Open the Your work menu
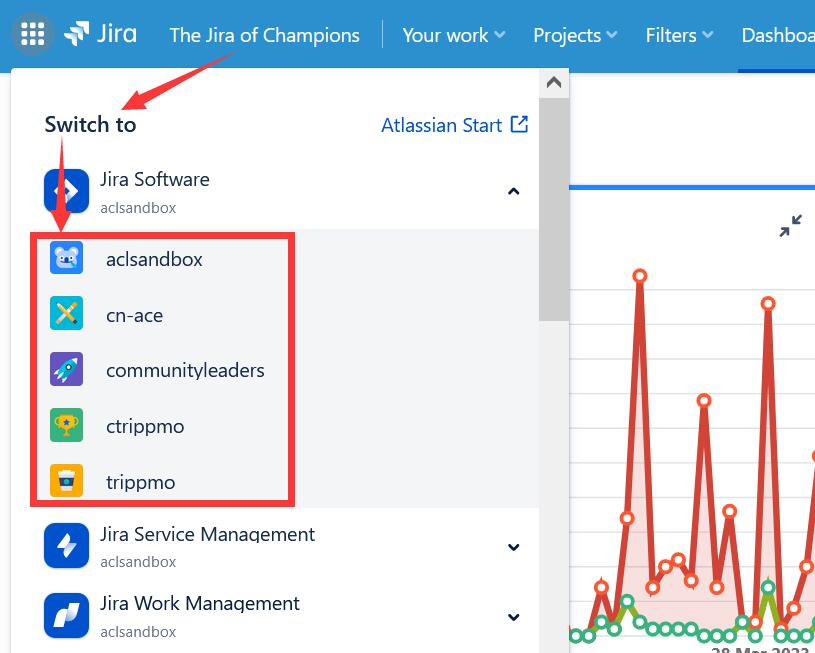The image size is (815, 653). point(452,35)
